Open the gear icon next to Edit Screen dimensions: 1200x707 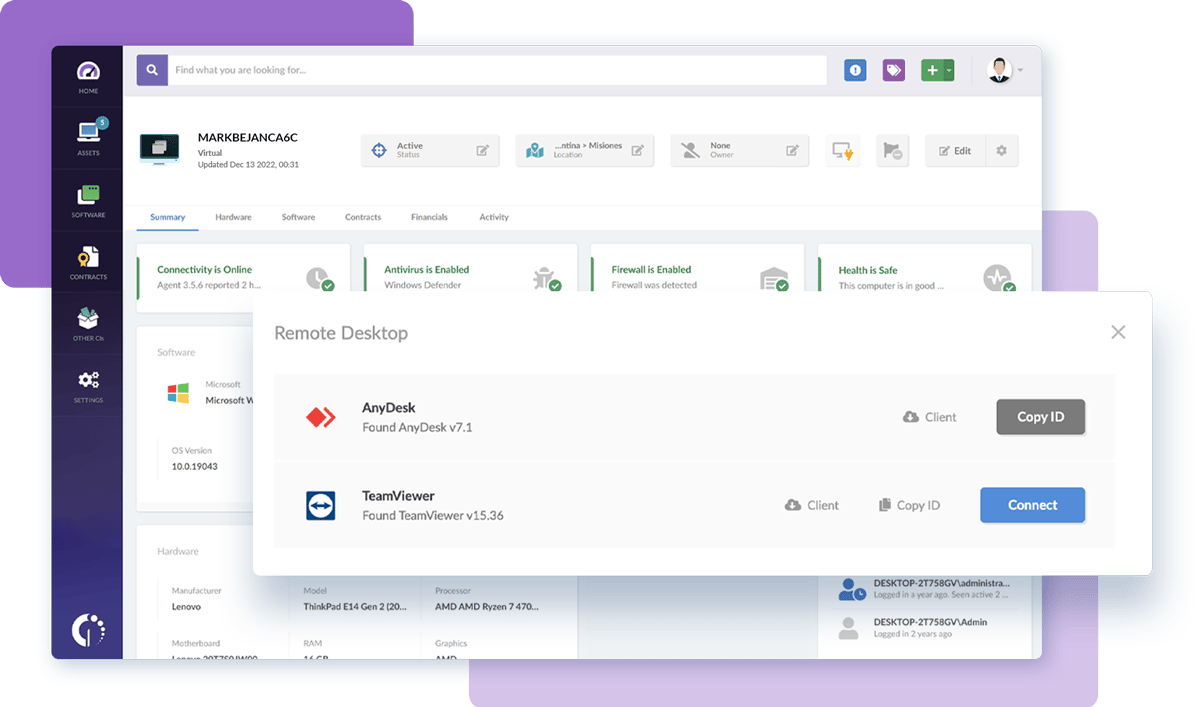pos(1002,150)
